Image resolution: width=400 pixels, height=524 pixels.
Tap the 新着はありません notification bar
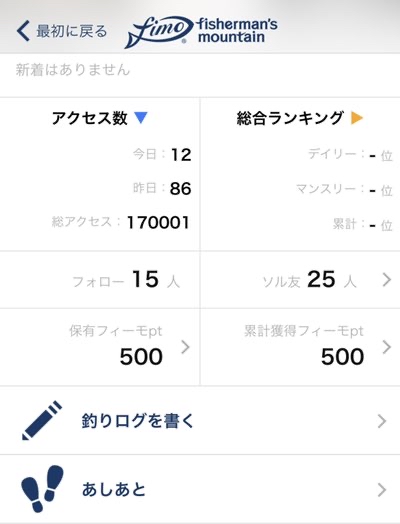click(x=200, y=75)
